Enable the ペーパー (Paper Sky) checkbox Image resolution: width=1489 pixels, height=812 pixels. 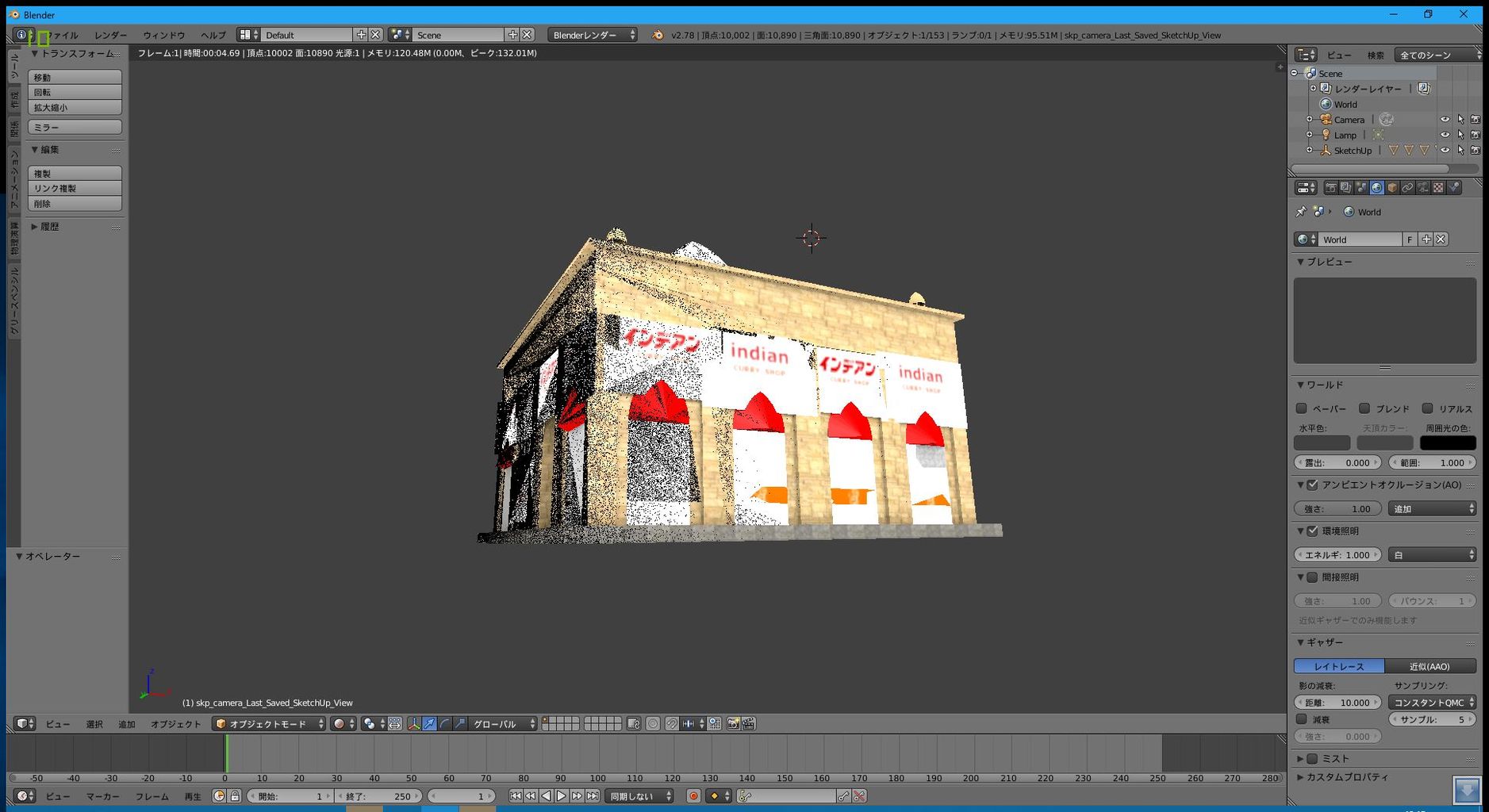coord(1301,408)
